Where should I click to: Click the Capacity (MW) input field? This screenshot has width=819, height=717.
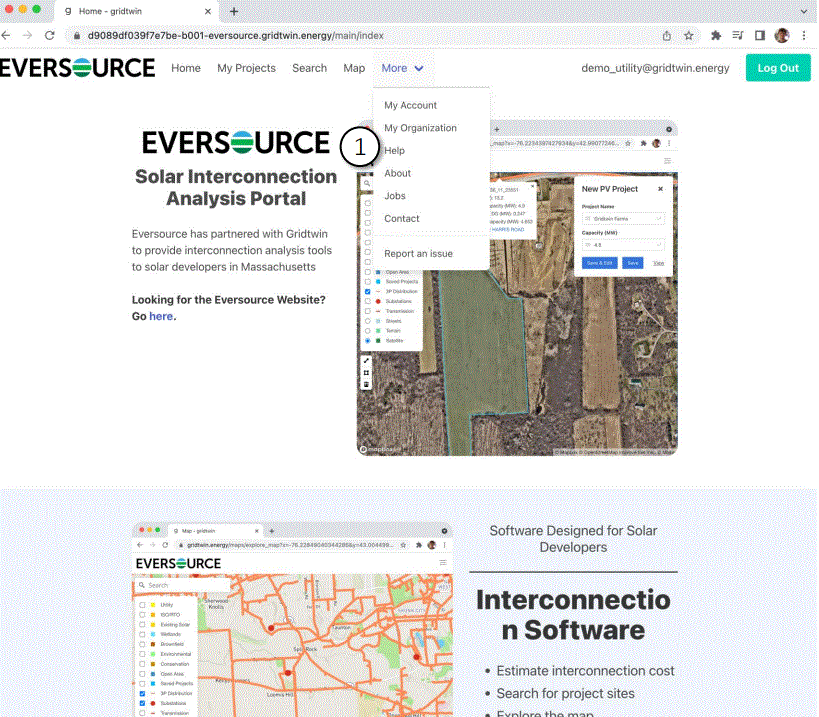pyautogui.click(x=623, y=245)
